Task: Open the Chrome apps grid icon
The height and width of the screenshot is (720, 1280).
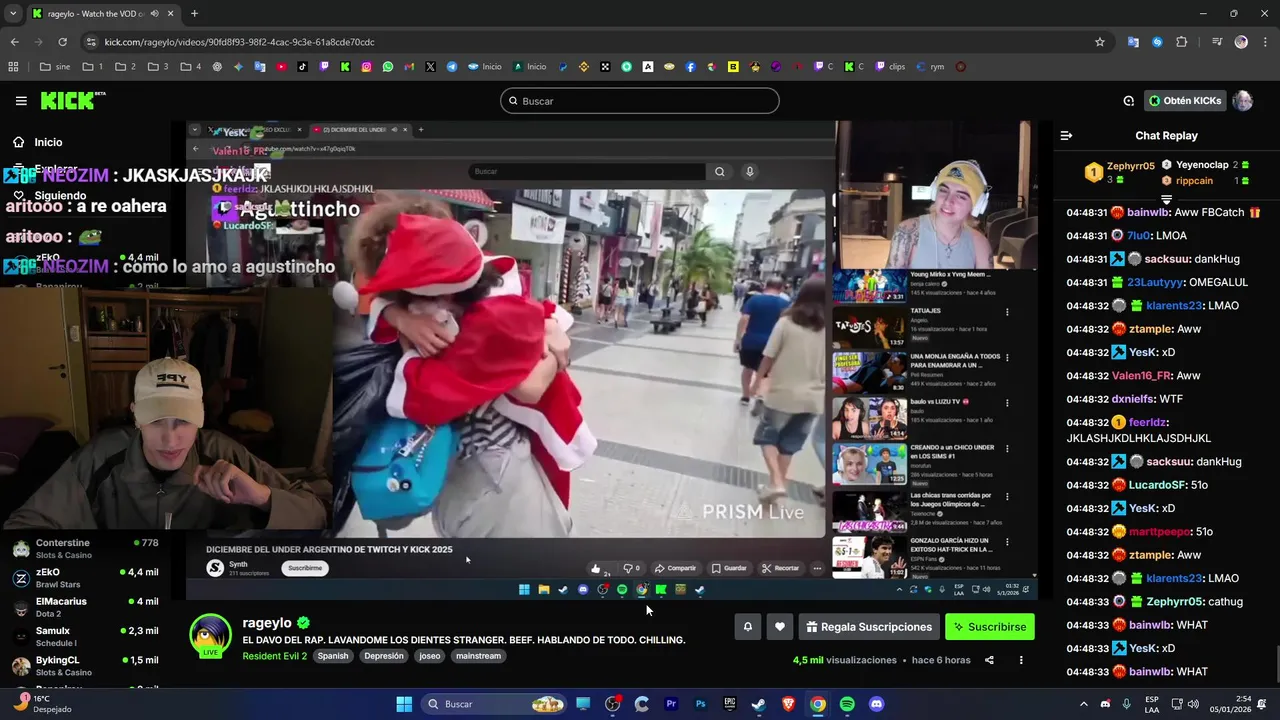Action: click(13, 67)
